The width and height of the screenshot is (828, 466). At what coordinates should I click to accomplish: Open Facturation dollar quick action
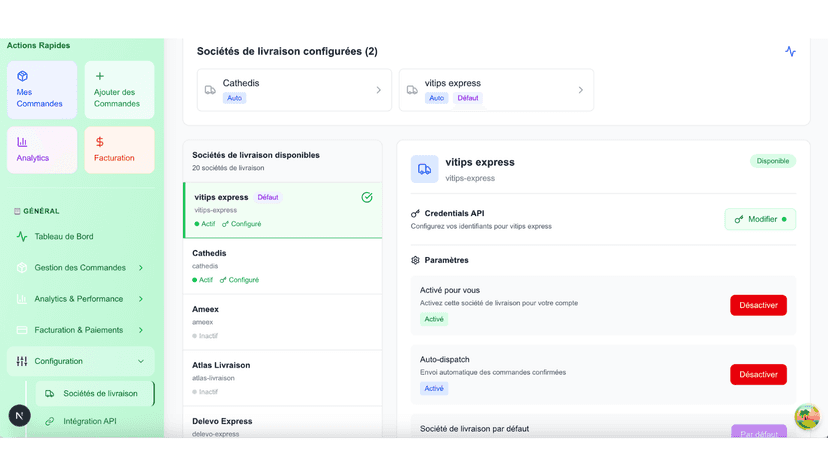[x=119, y=150]
